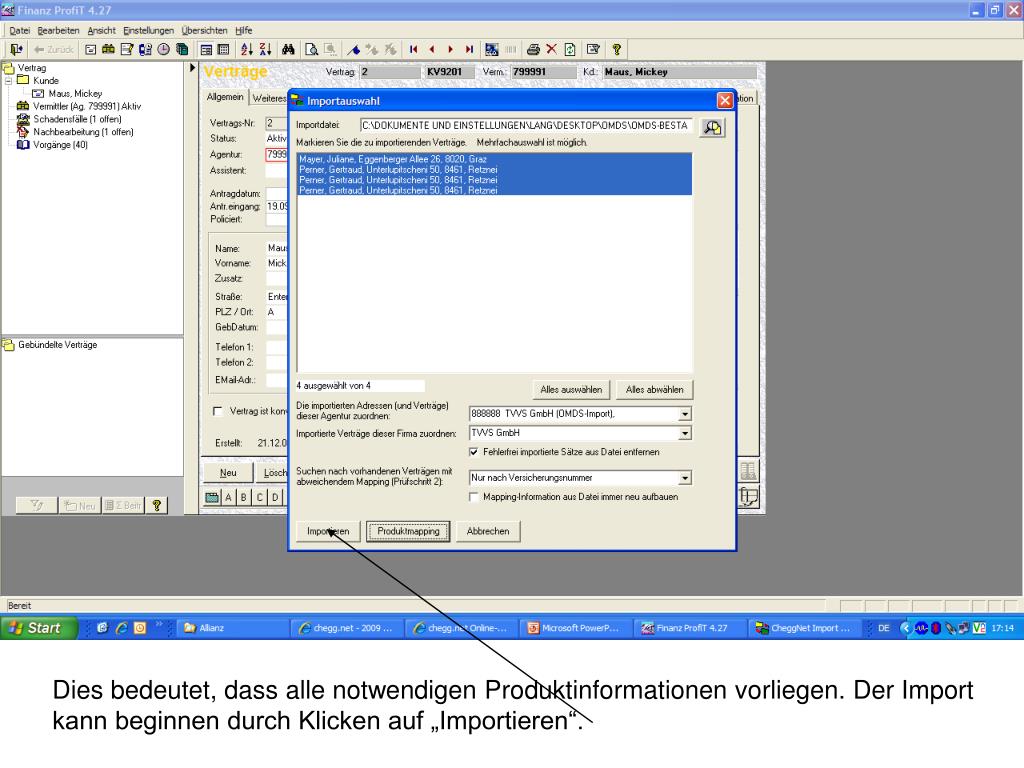Image resolution: width=1024 pixels, height=768 pixels.
Task: Select 'Schadensfälle (1 offen)' tree item
Action: coord(77,120)
